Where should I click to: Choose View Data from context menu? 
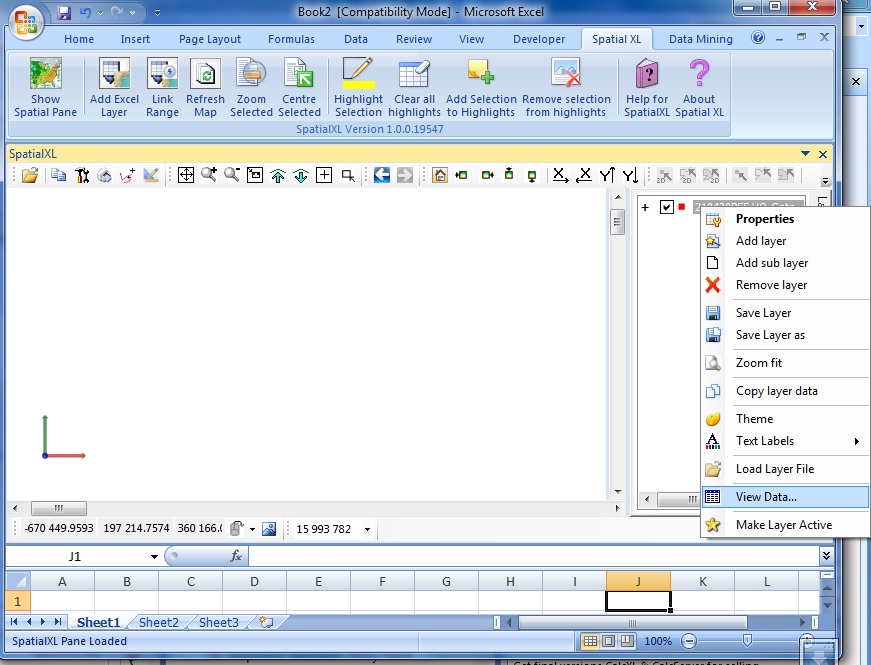(765, 497)
